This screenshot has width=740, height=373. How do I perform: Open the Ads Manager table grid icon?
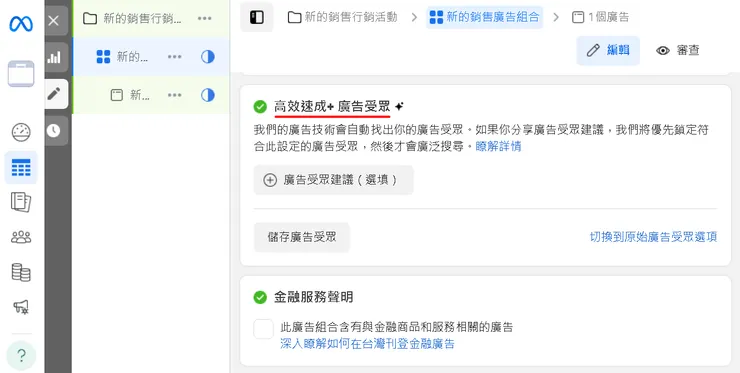[x=21, y=168]
